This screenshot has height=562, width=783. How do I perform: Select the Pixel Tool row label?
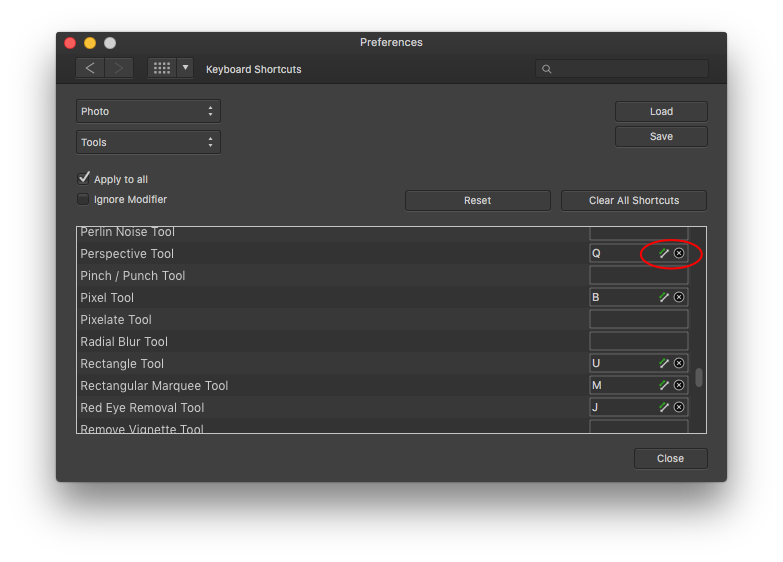pyautogui.click(x=107, y=298)
